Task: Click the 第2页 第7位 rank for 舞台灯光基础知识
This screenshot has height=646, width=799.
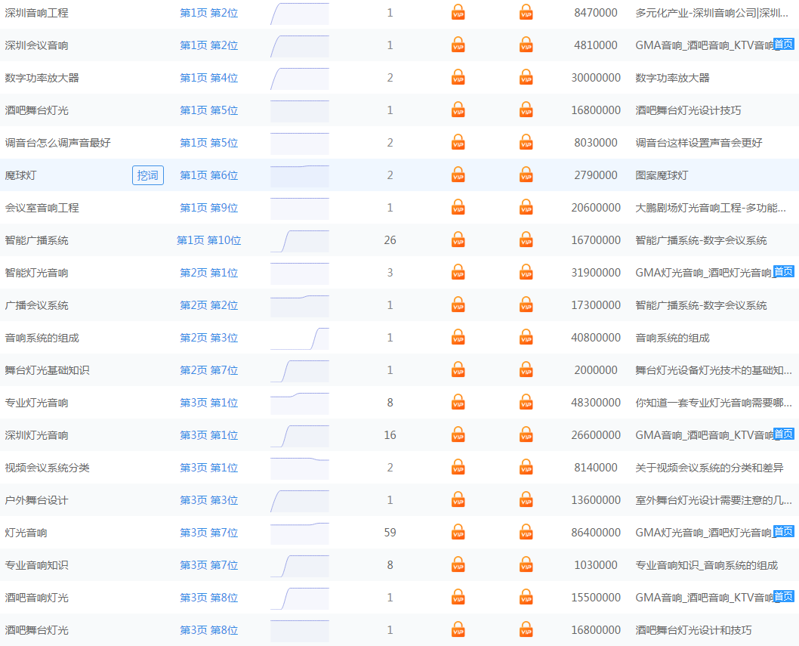Action: pyautogui.click(x=209, y=370)
